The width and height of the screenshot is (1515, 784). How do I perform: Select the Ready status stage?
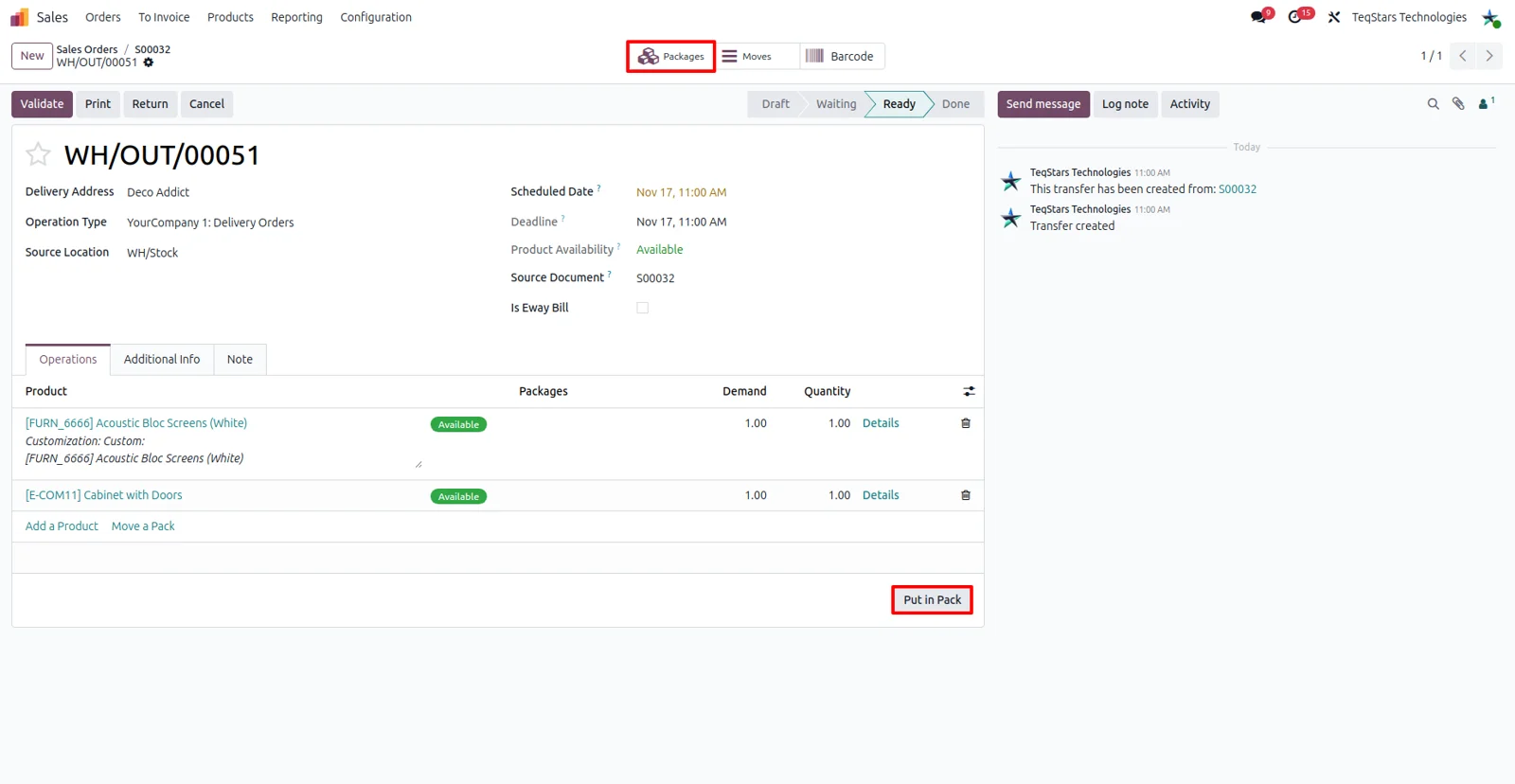click(900, 104)
